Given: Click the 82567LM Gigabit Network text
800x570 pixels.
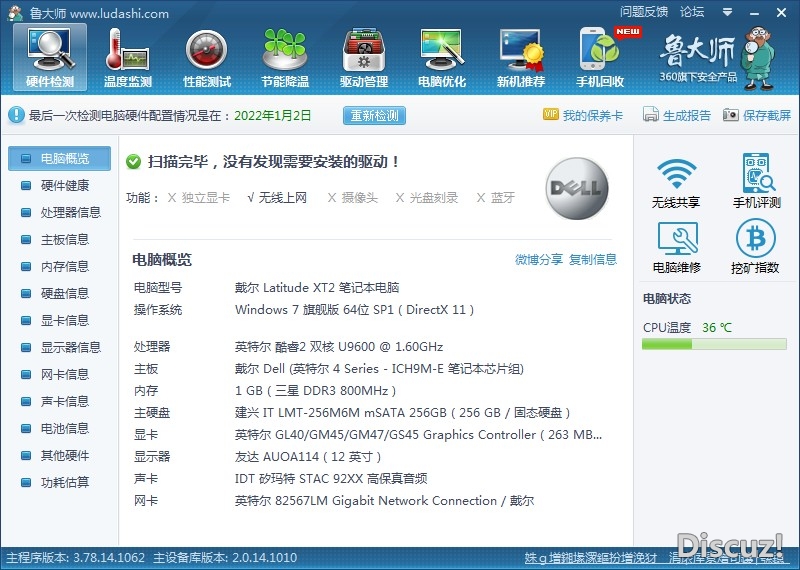Looking at the screenshot, I should pos(384,501).
